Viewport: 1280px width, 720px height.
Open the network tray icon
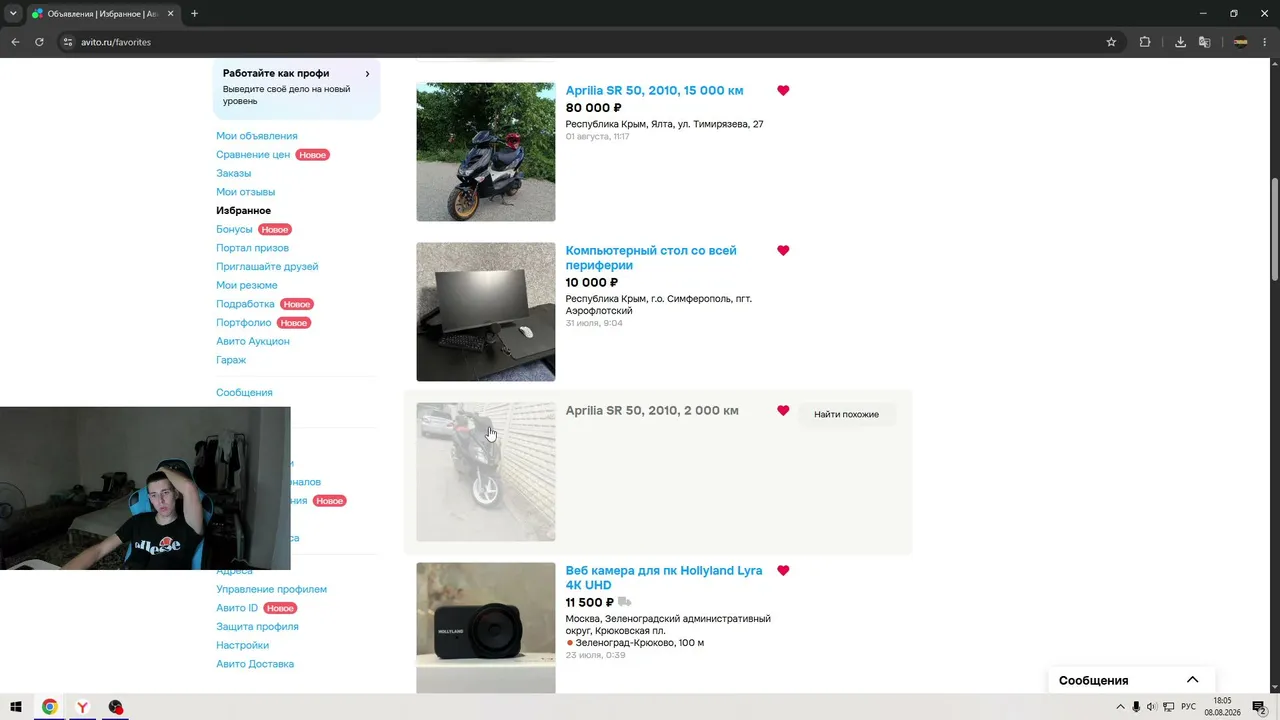[1168, 707]
